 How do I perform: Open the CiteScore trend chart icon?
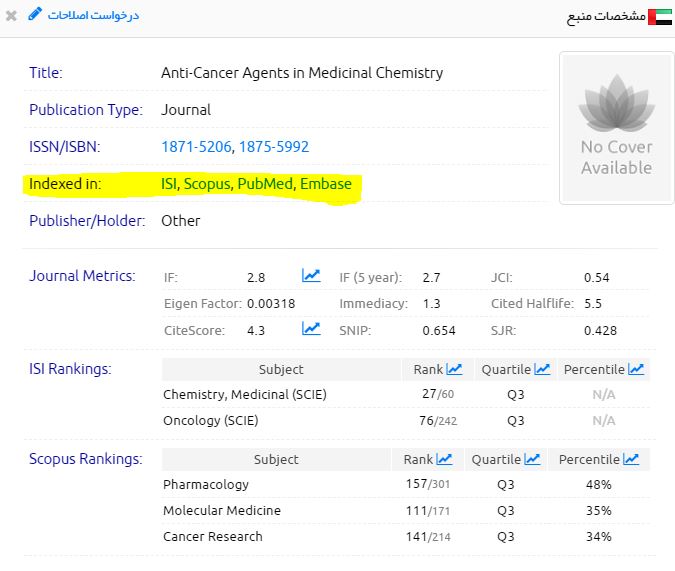pyautogui.click(x=311, y=329)
